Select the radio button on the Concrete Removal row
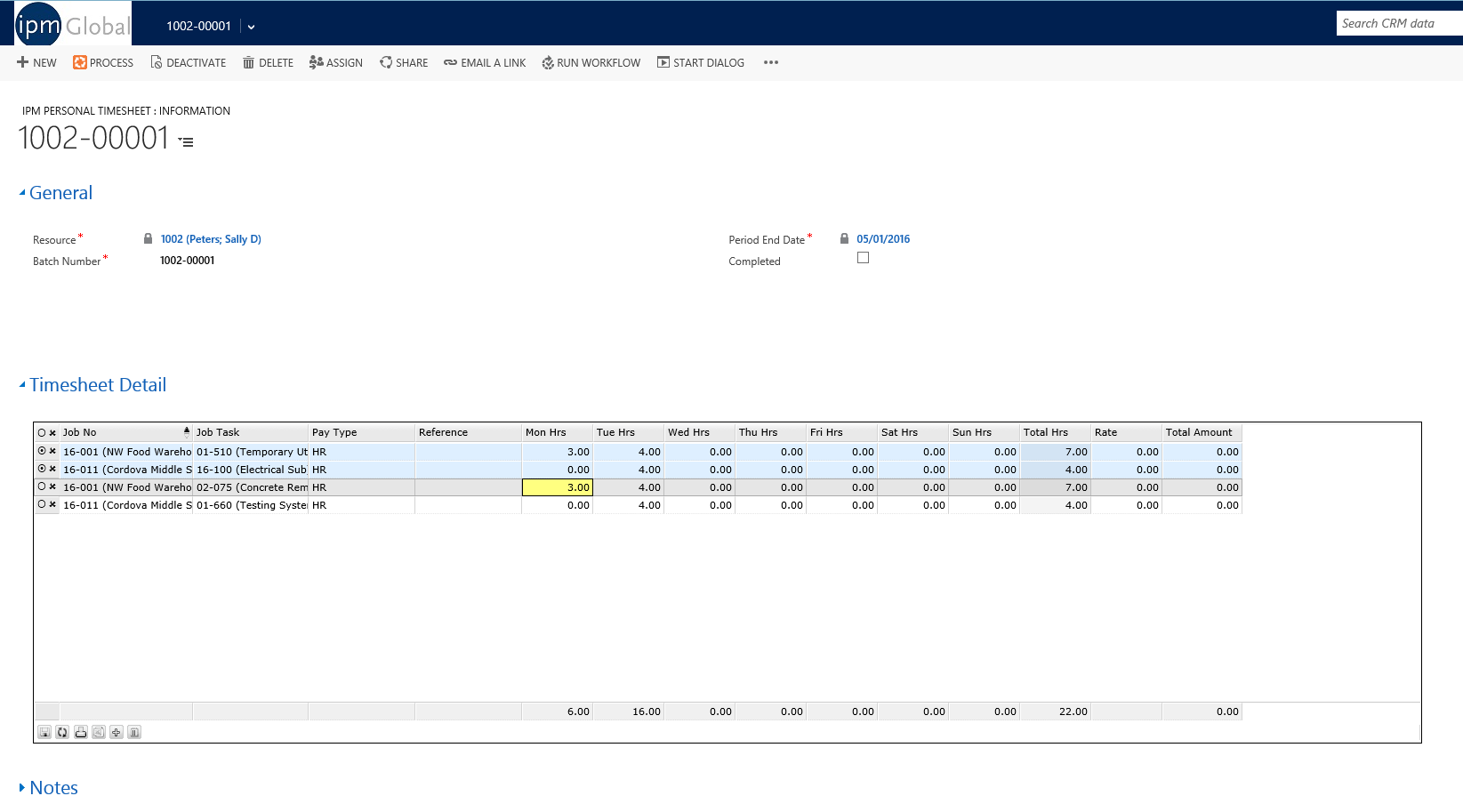Image resolution: width=1463 pixels, height=812 pixels. (40, 486)
